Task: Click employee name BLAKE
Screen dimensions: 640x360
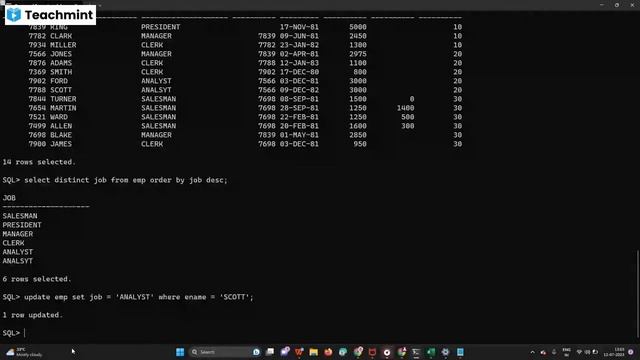Action: tap(61, 135)
